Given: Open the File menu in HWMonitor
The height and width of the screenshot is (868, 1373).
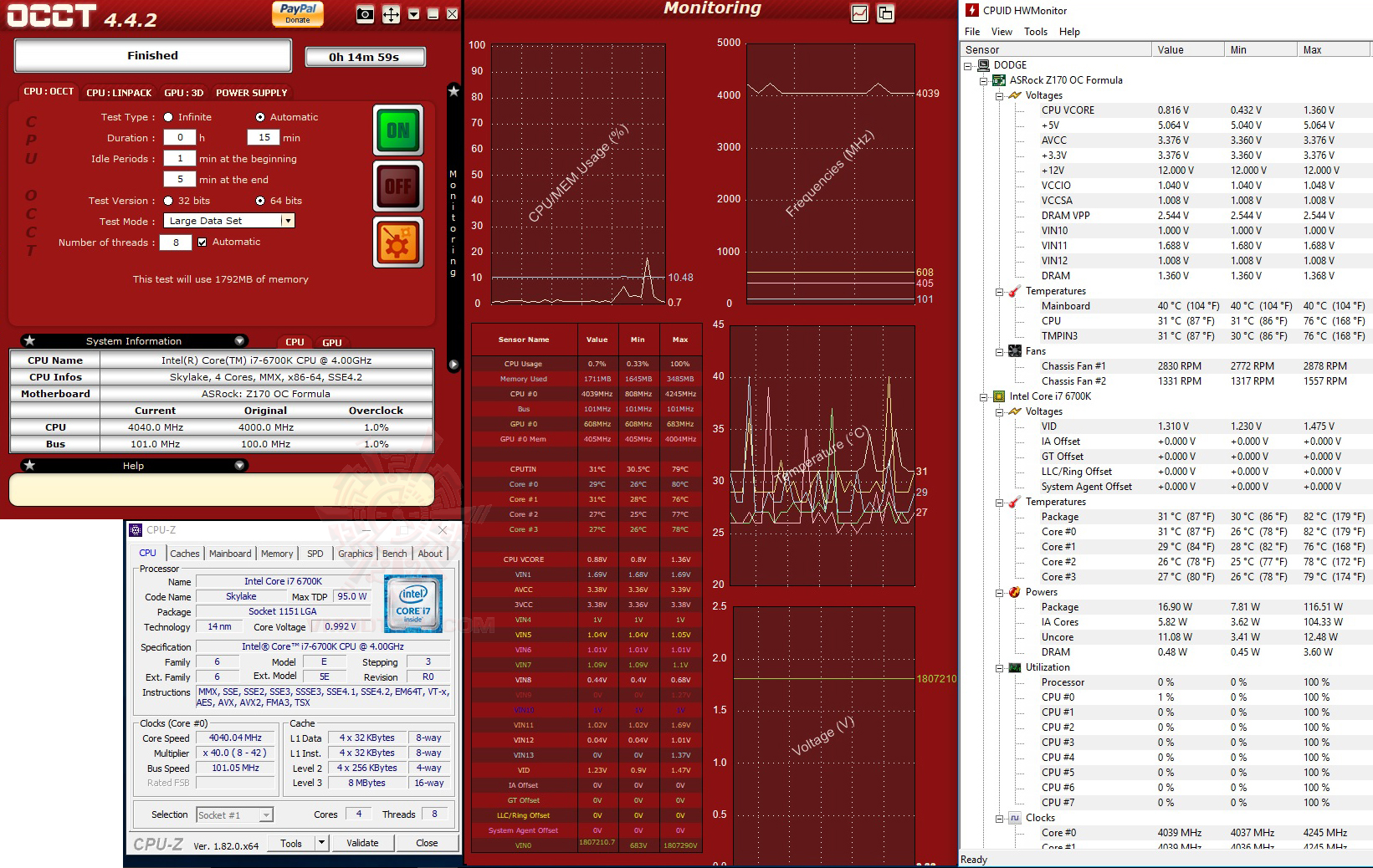Looking at the screenshot, I should pos(972,32).
